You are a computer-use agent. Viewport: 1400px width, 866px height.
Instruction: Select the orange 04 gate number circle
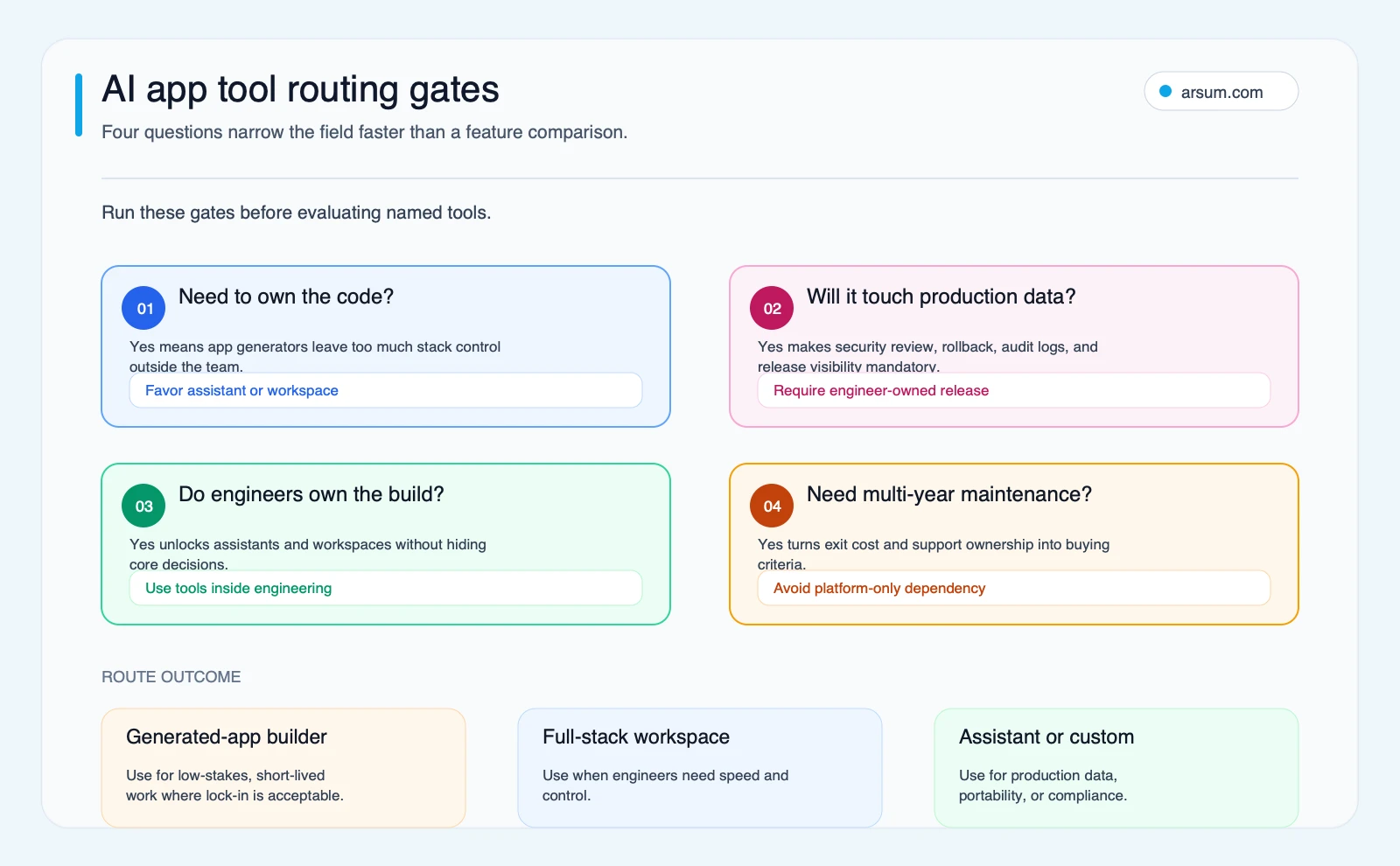point(772,506)
